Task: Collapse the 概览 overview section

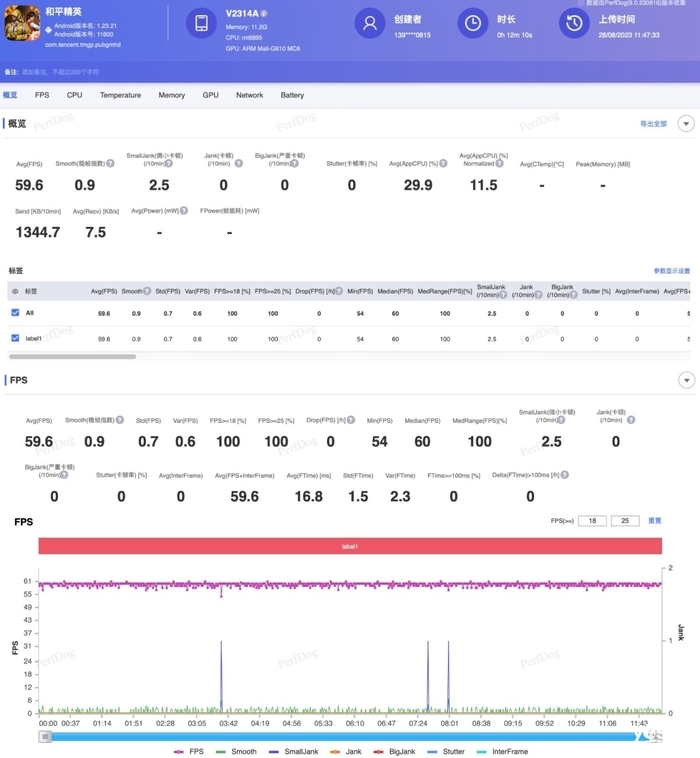Action: pos(686,124)
